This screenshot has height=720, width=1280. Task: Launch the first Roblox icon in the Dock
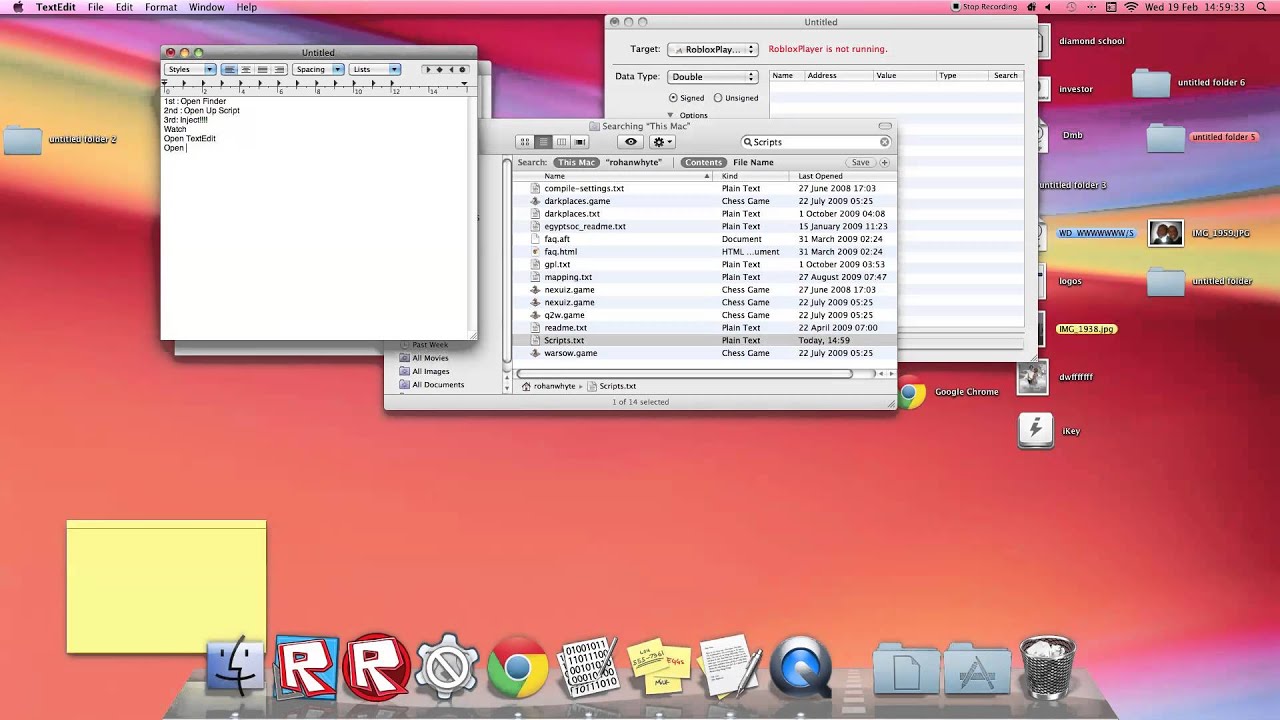pyautogui.click(x=307, y=666)
